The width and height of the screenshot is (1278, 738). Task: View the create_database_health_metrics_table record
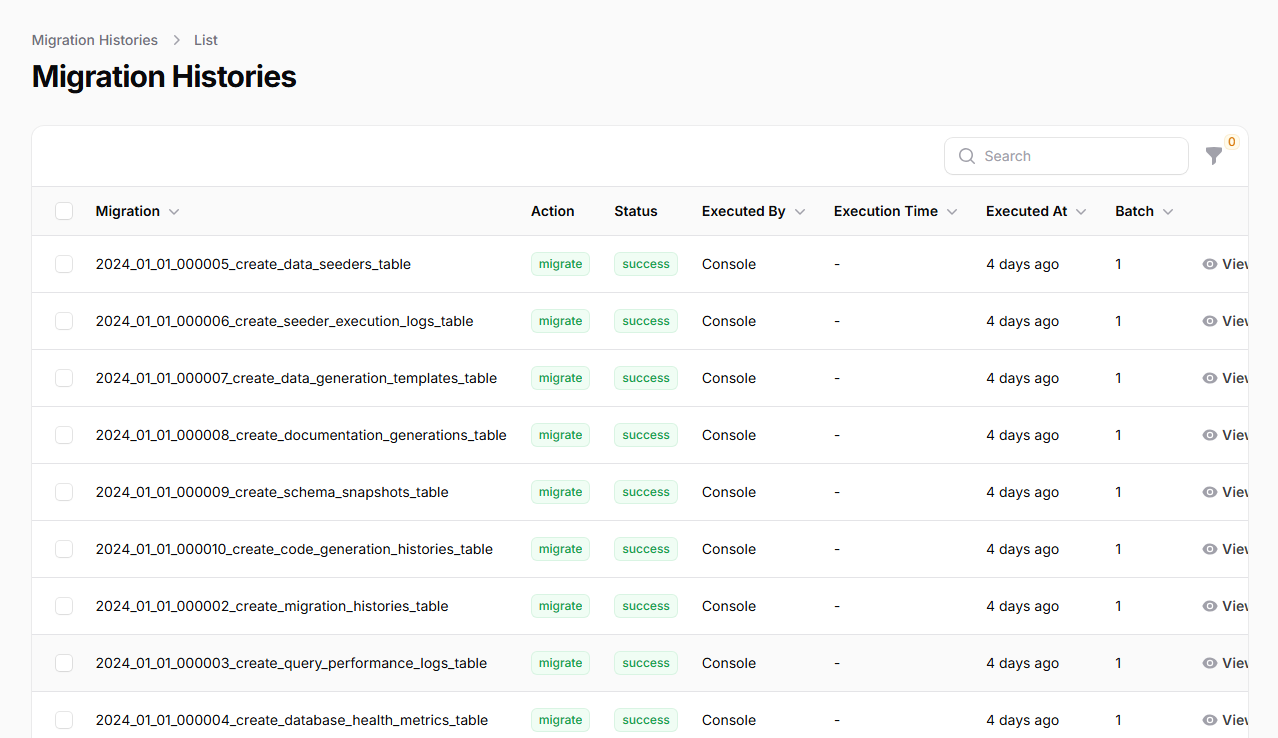(1225, 720)
